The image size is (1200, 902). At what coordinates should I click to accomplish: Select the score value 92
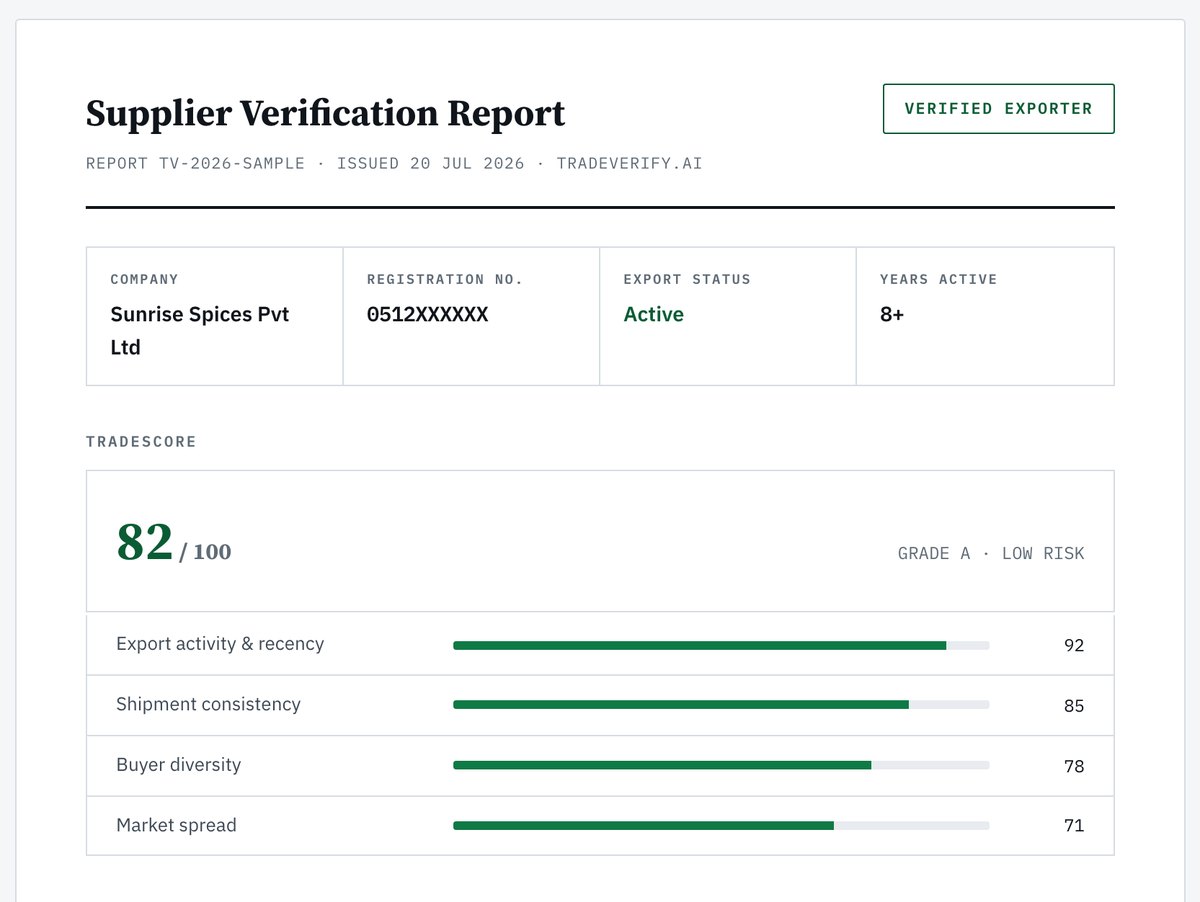(x=1074, y=646)
